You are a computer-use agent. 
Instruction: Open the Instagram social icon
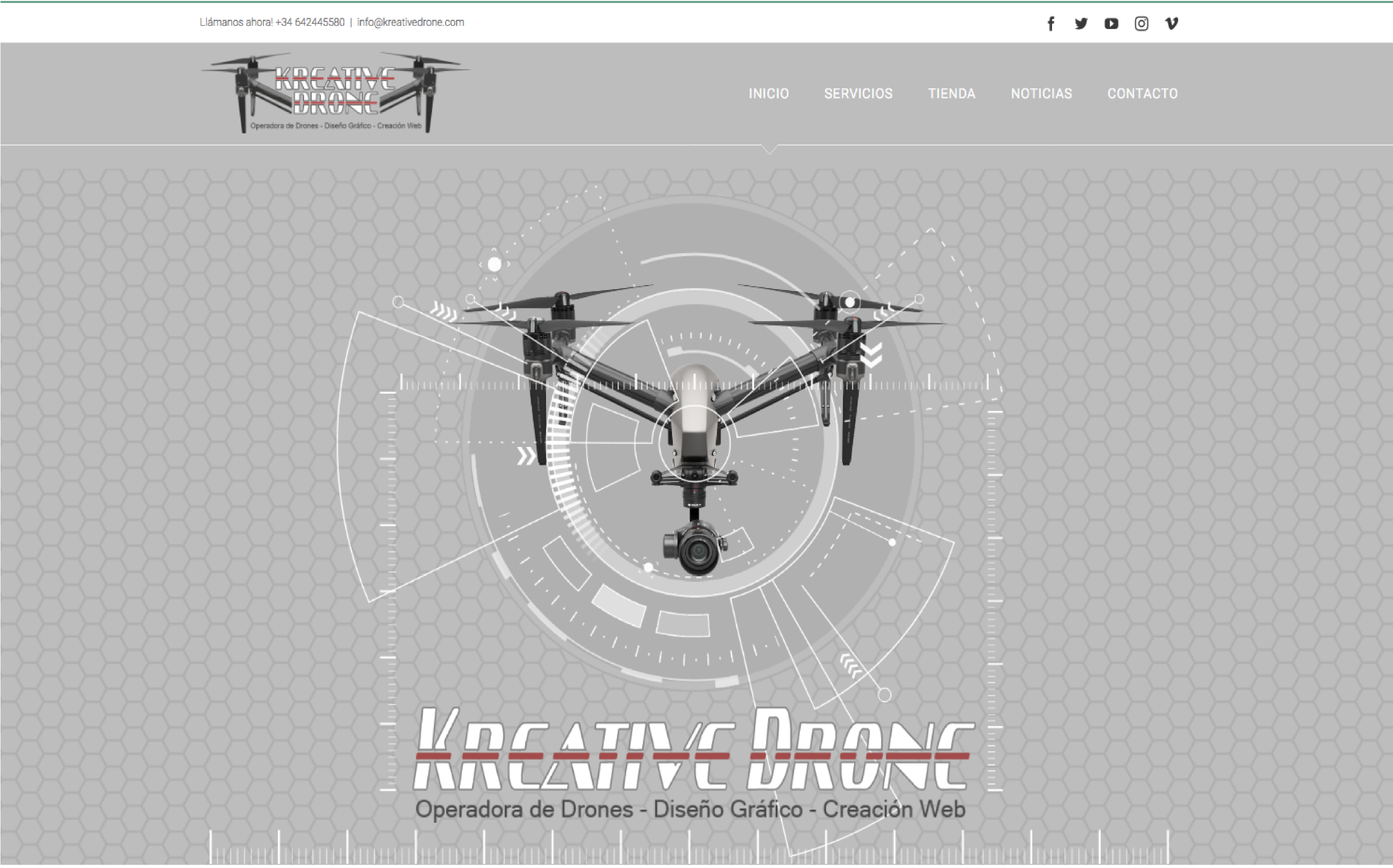point(1141,23)
